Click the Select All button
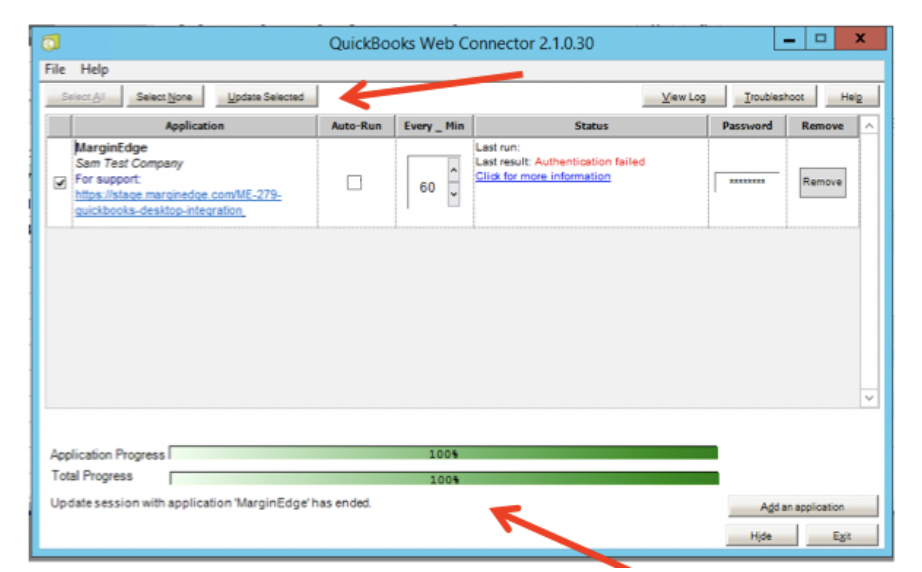The image size is (922, 572). click(x=83, y=96)
